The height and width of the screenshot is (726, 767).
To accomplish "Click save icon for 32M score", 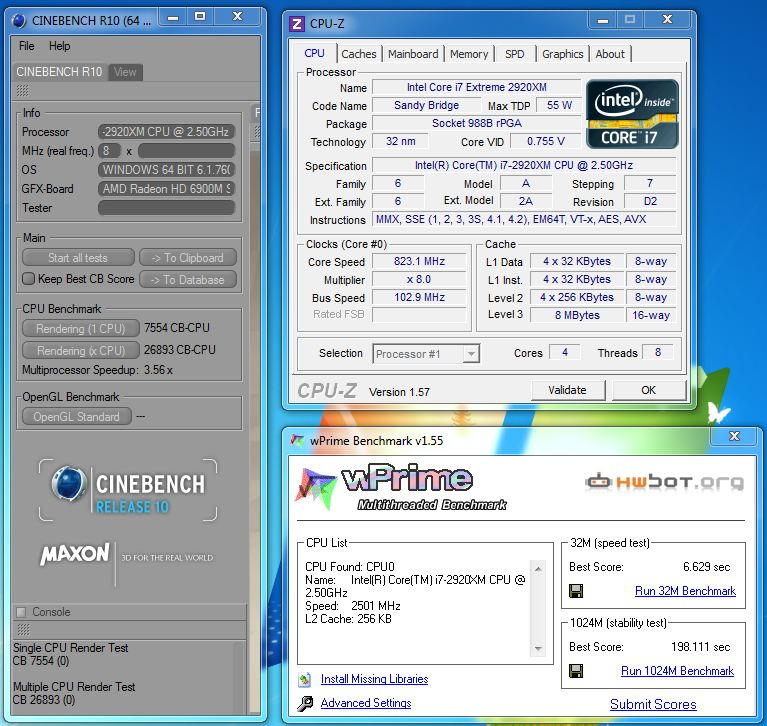I will coord(576,591).
